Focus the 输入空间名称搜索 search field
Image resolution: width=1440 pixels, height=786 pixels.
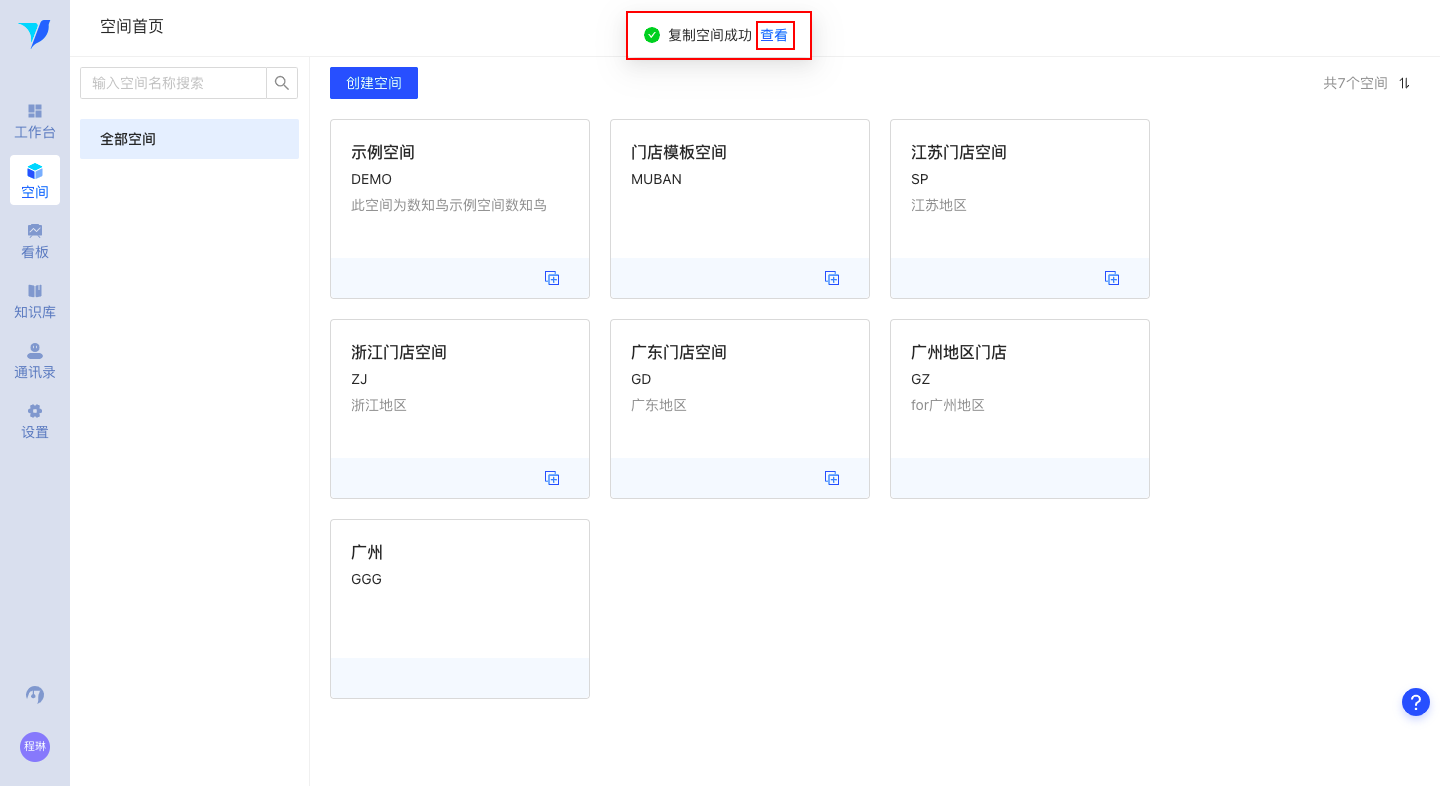pos(173,83)
